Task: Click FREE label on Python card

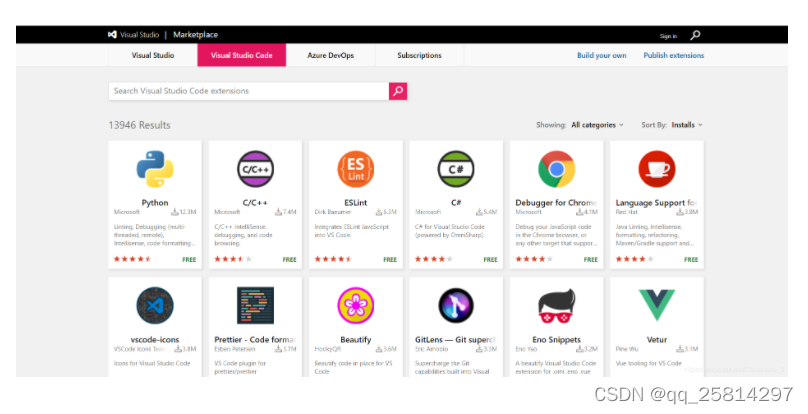Action: (x=189, y=260)
